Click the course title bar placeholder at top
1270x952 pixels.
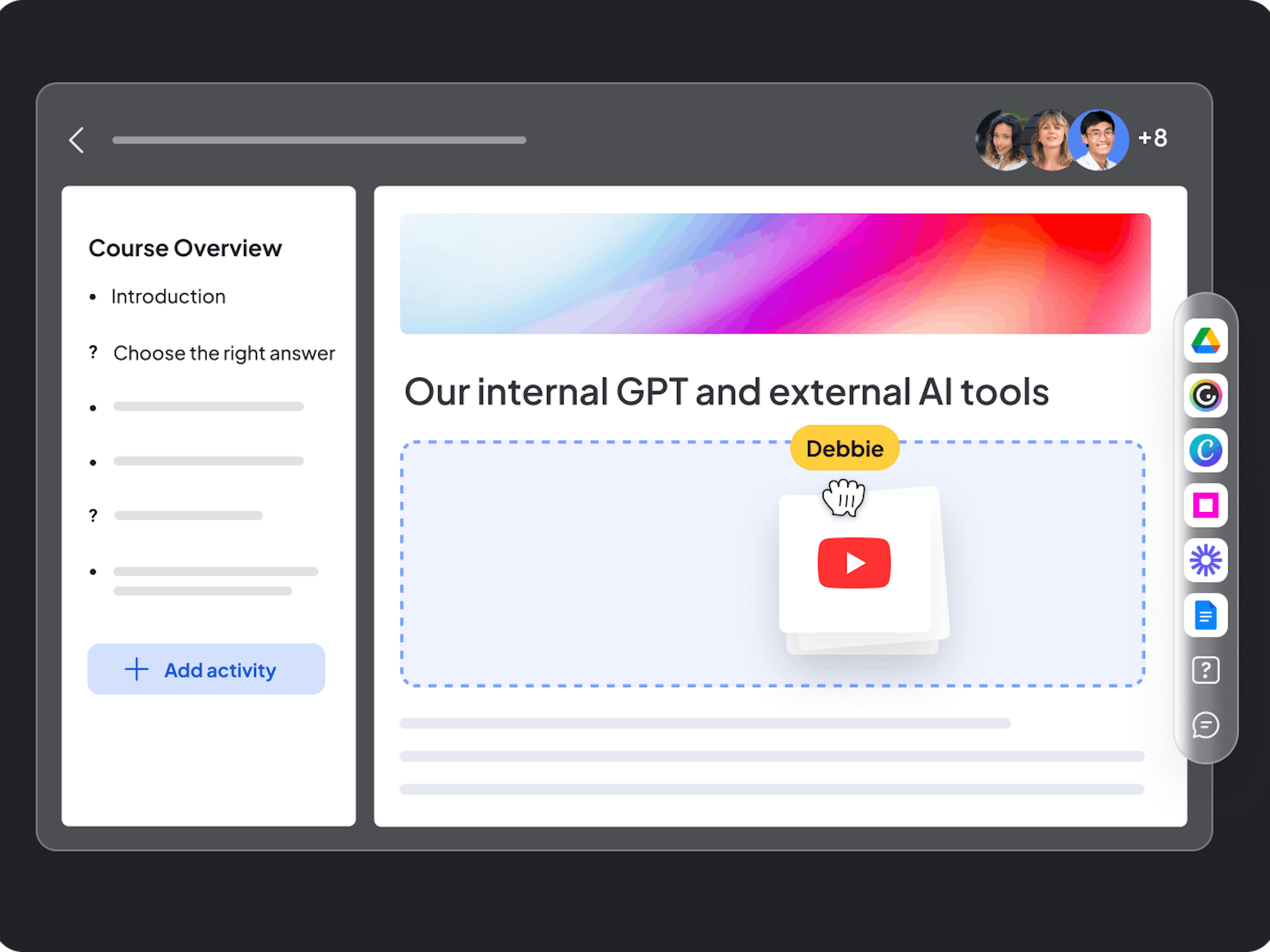coord(319,140)
